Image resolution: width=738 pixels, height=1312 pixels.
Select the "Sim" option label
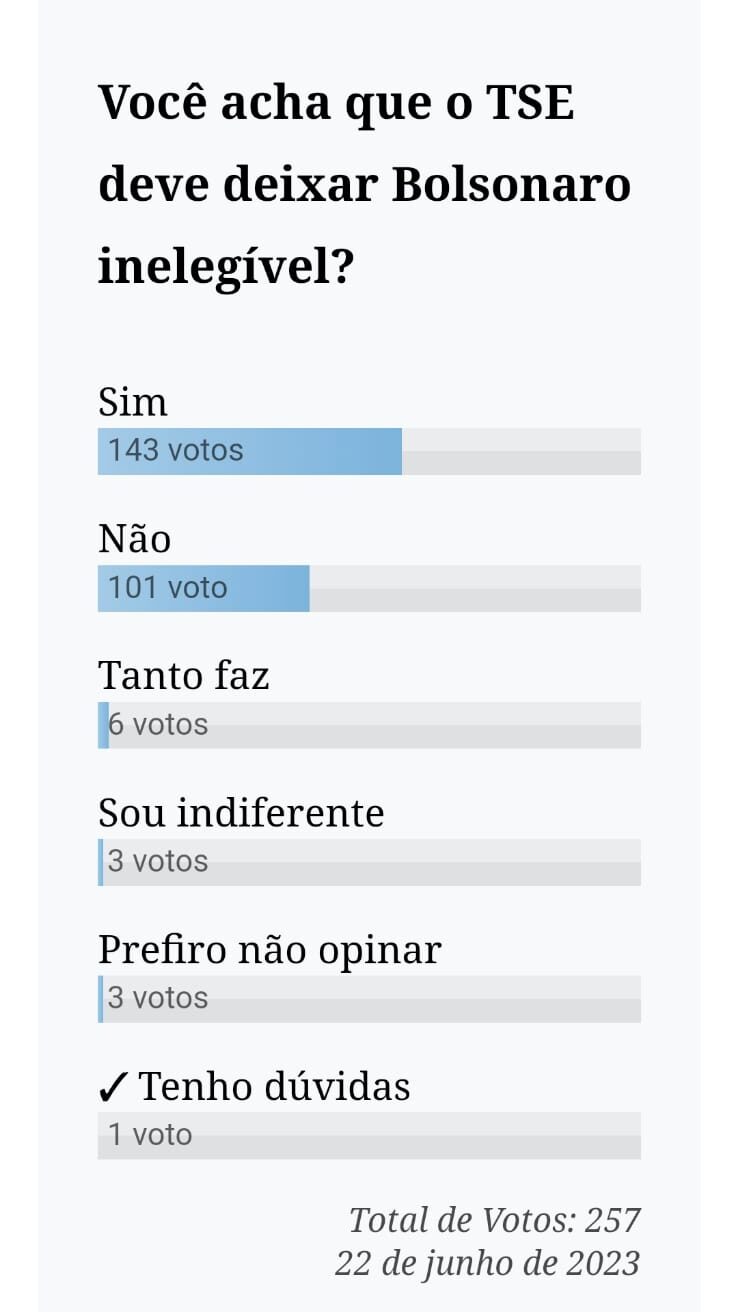point(132,402)
